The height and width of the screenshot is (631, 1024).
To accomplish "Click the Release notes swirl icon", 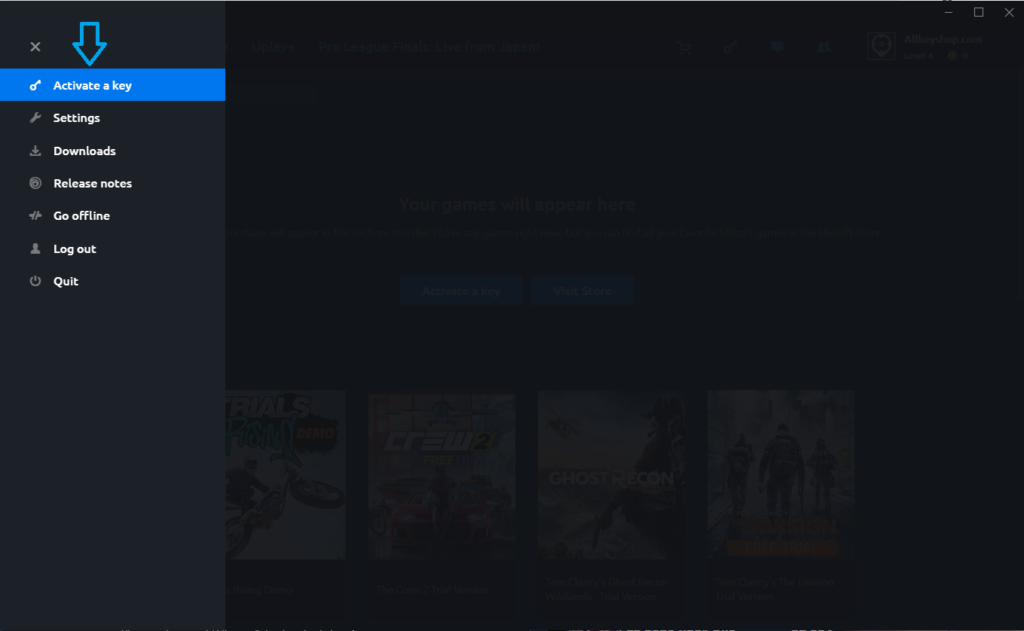I will point(35,184).
